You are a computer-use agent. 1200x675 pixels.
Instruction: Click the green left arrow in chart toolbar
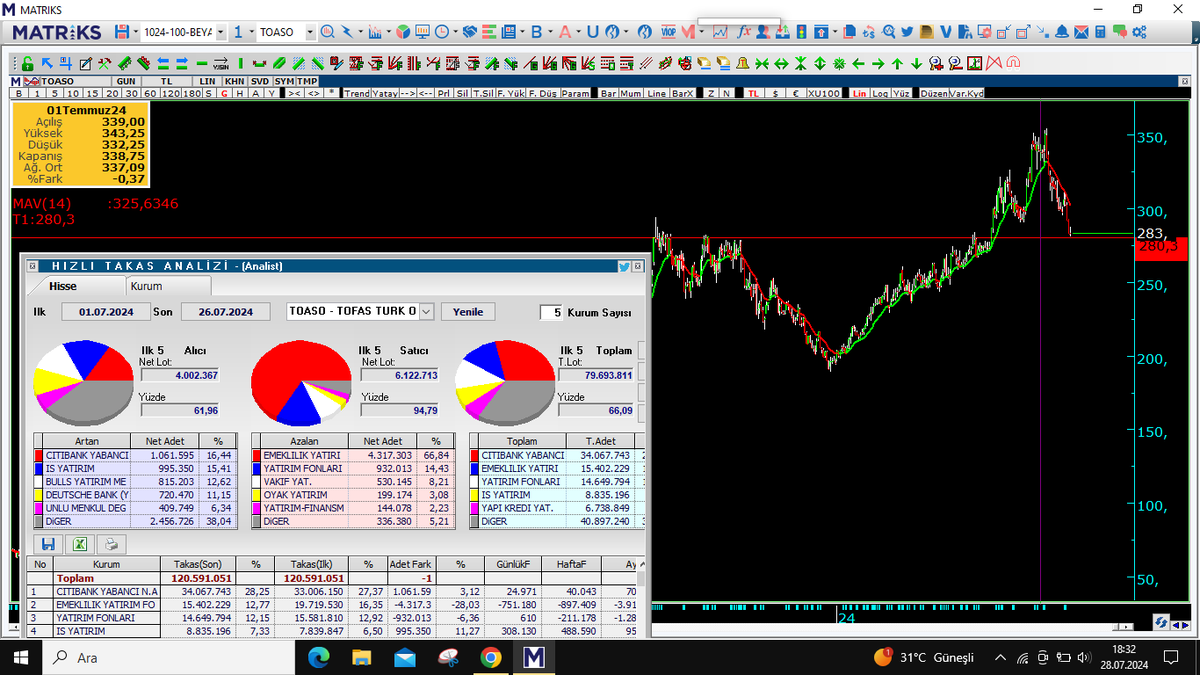click(858, 64)
